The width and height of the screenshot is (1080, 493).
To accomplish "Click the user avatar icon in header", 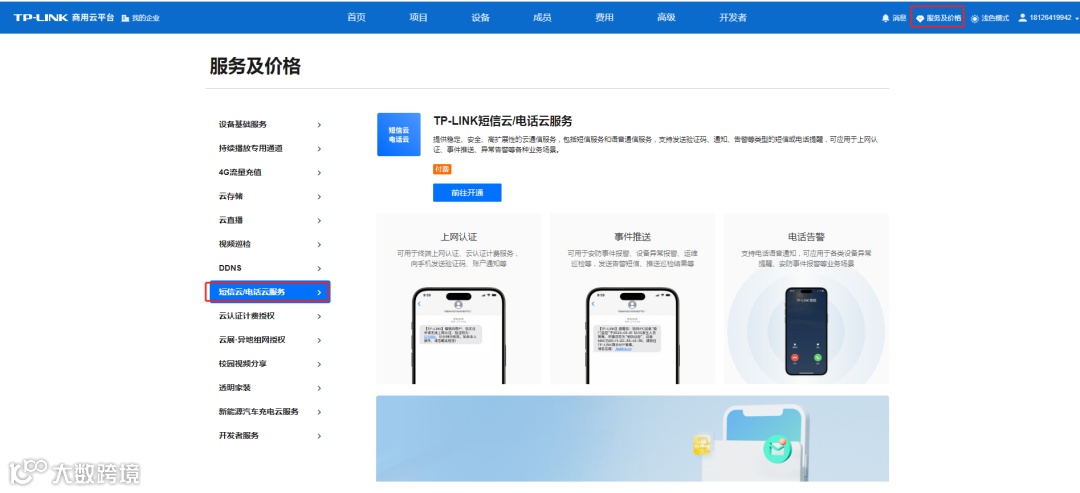I will [x=1023, y=18].
